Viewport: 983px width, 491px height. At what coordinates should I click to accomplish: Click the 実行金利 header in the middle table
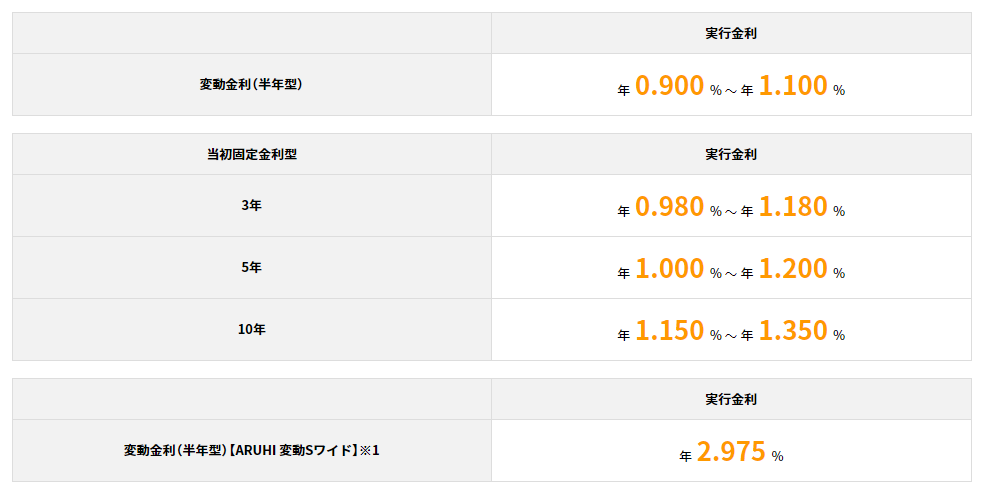click(731, 154)
